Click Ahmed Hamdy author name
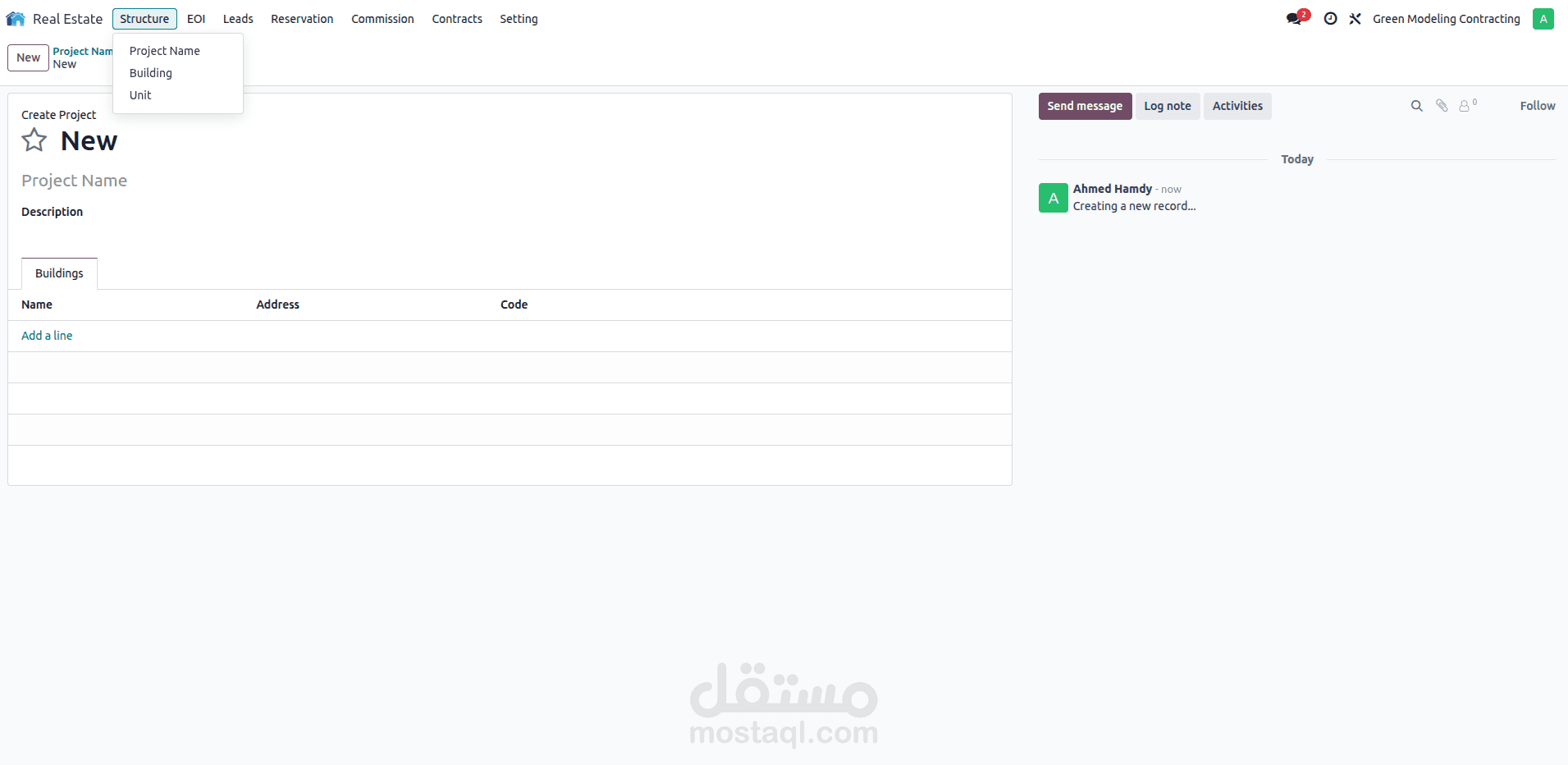 [1112, 189]
